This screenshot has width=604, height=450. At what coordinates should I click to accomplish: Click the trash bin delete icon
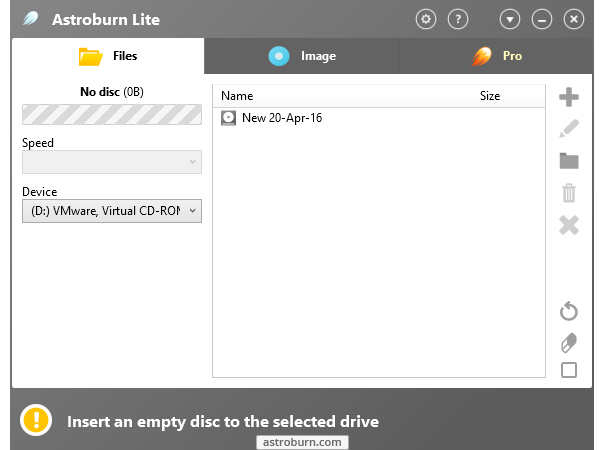tap(569, 193)
